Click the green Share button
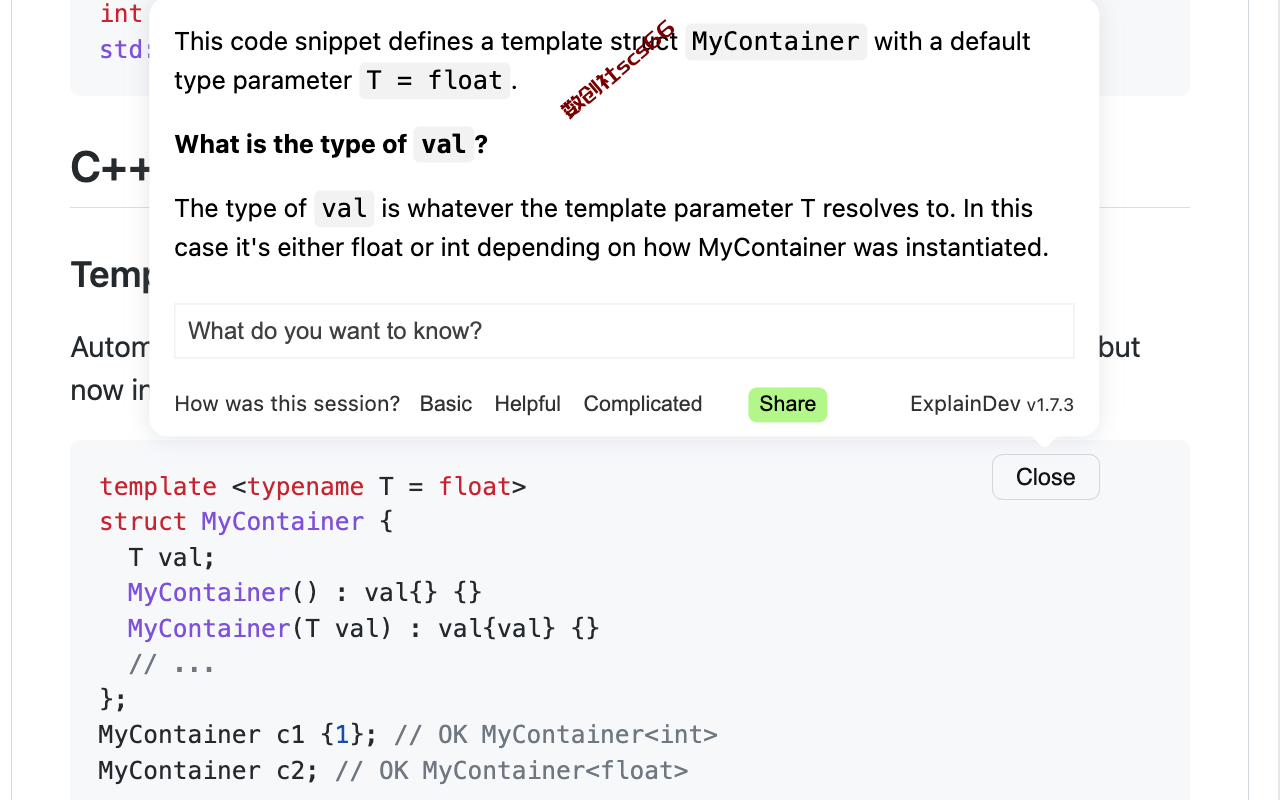Viewport: 1280px width, 800px height. (788, 404)
